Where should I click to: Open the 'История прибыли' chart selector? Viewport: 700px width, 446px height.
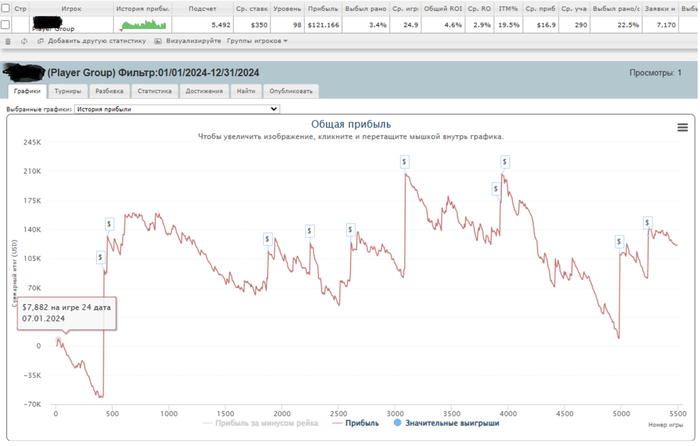point(177,109)
